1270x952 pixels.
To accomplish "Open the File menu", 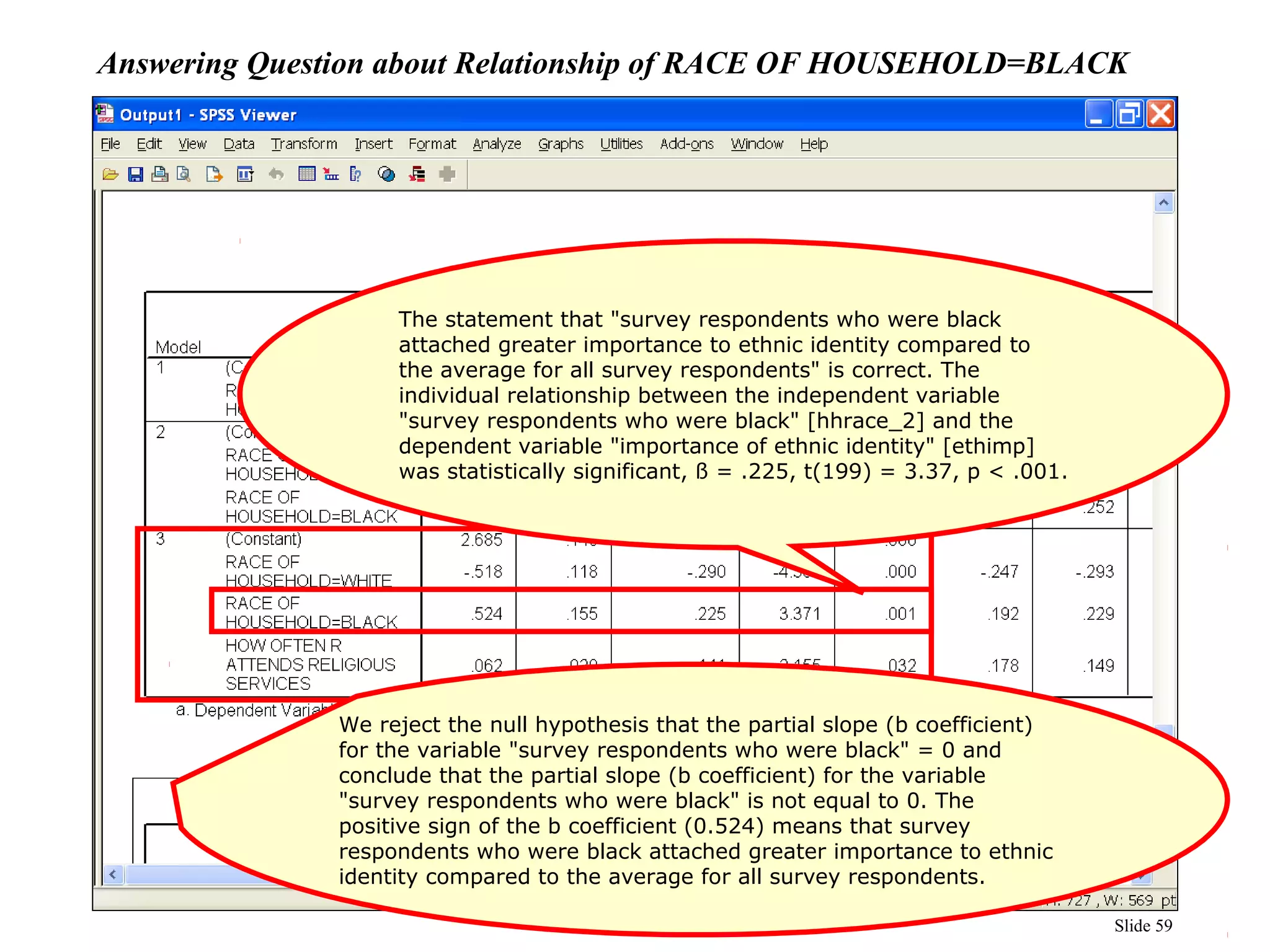I will (x=110, y=144).
